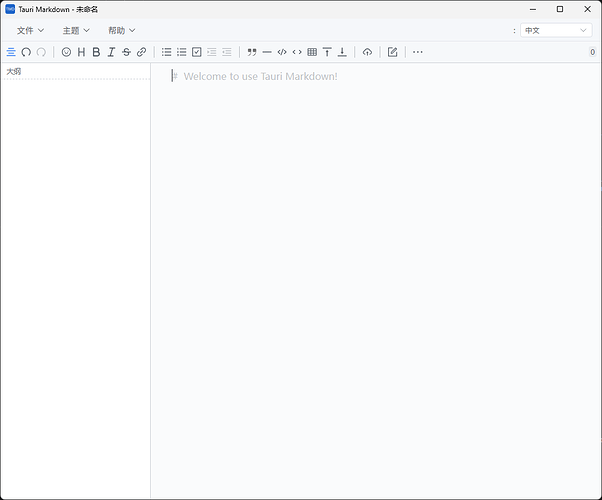Click the 大纲 outline header

point(14,71)
